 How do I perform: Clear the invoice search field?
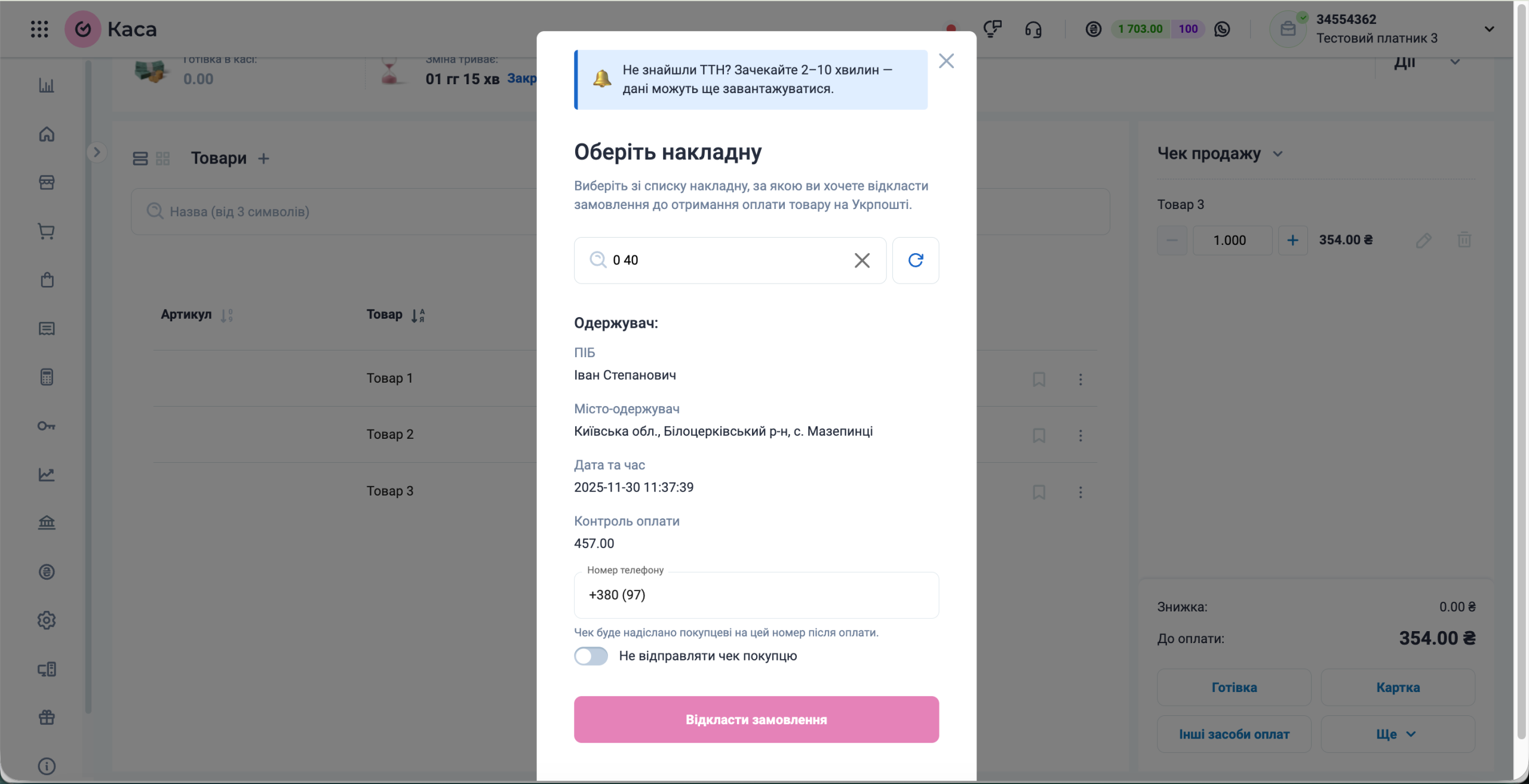pos(861,260)
